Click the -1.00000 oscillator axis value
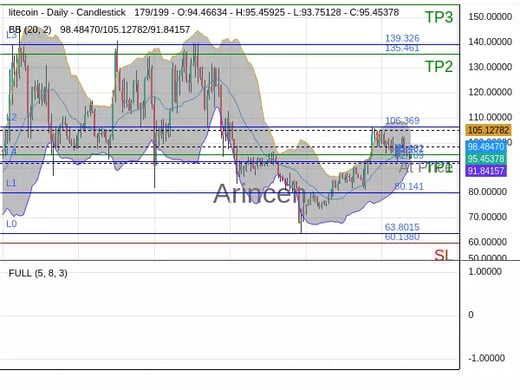Screen dimensions: 520x390 tap(487, 358)
